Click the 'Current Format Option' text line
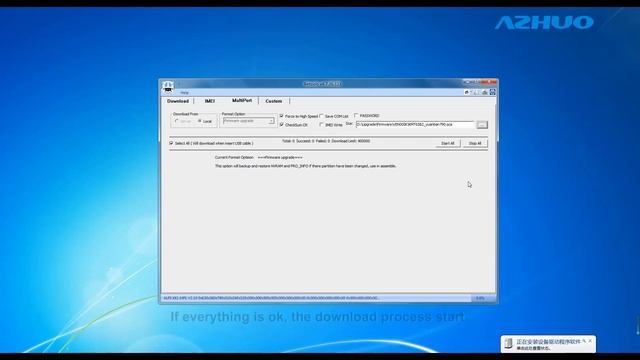Screen dimensions: 640x360 259,158
